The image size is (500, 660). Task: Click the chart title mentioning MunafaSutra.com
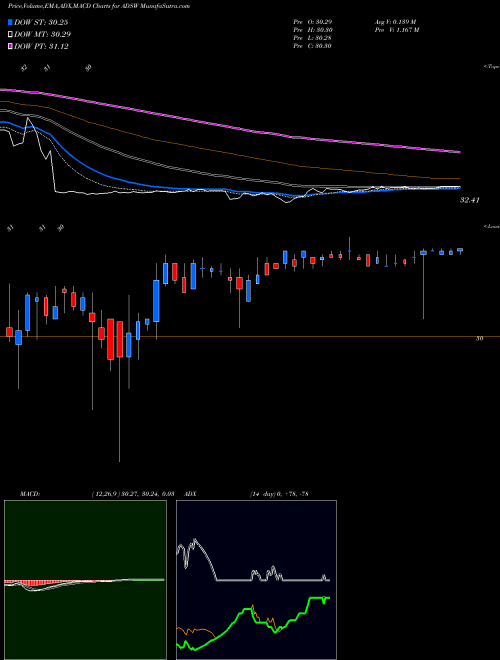click(x=99, y=6)
